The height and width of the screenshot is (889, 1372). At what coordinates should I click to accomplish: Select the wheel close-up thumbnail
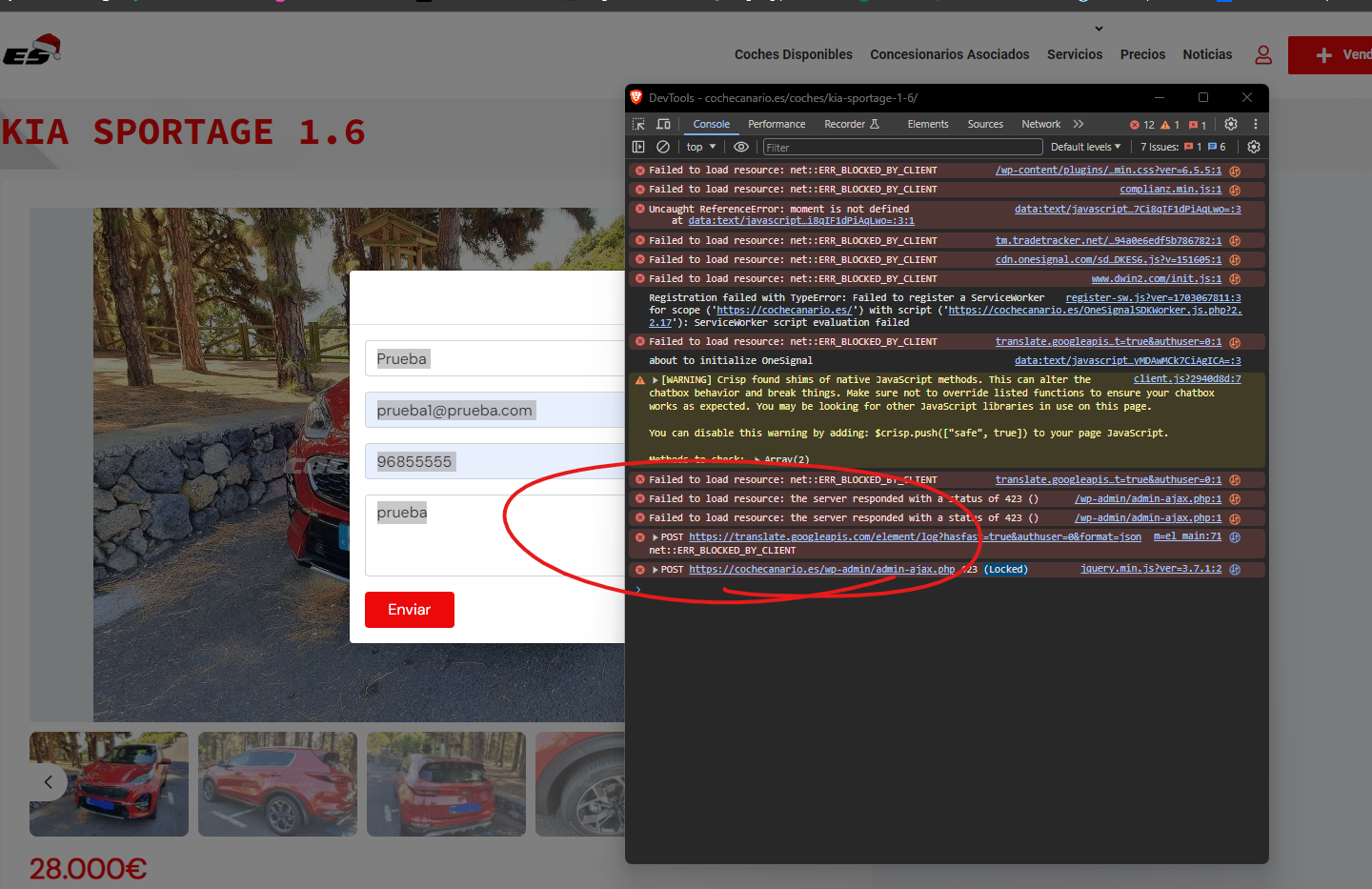[580, 784]
